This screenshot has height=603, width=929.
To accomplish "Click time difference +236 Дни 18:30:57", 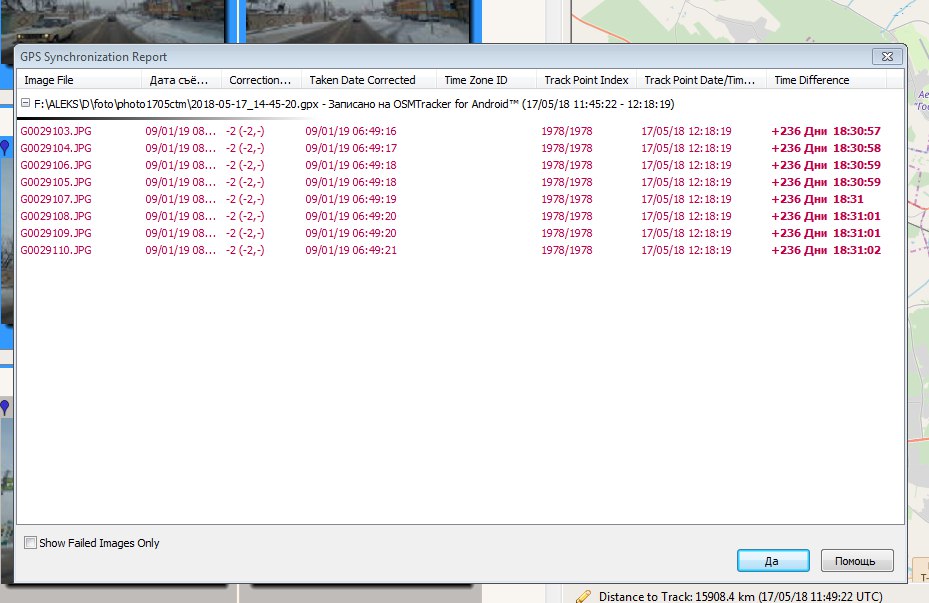I will [x=826, y=131].
